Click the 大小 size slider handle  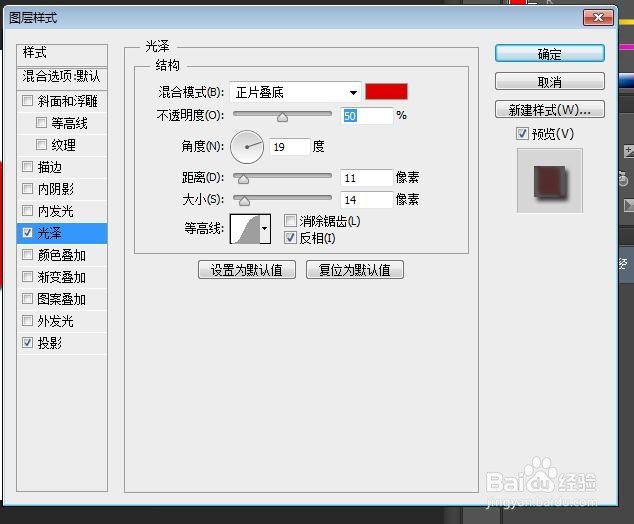point(244,201)
